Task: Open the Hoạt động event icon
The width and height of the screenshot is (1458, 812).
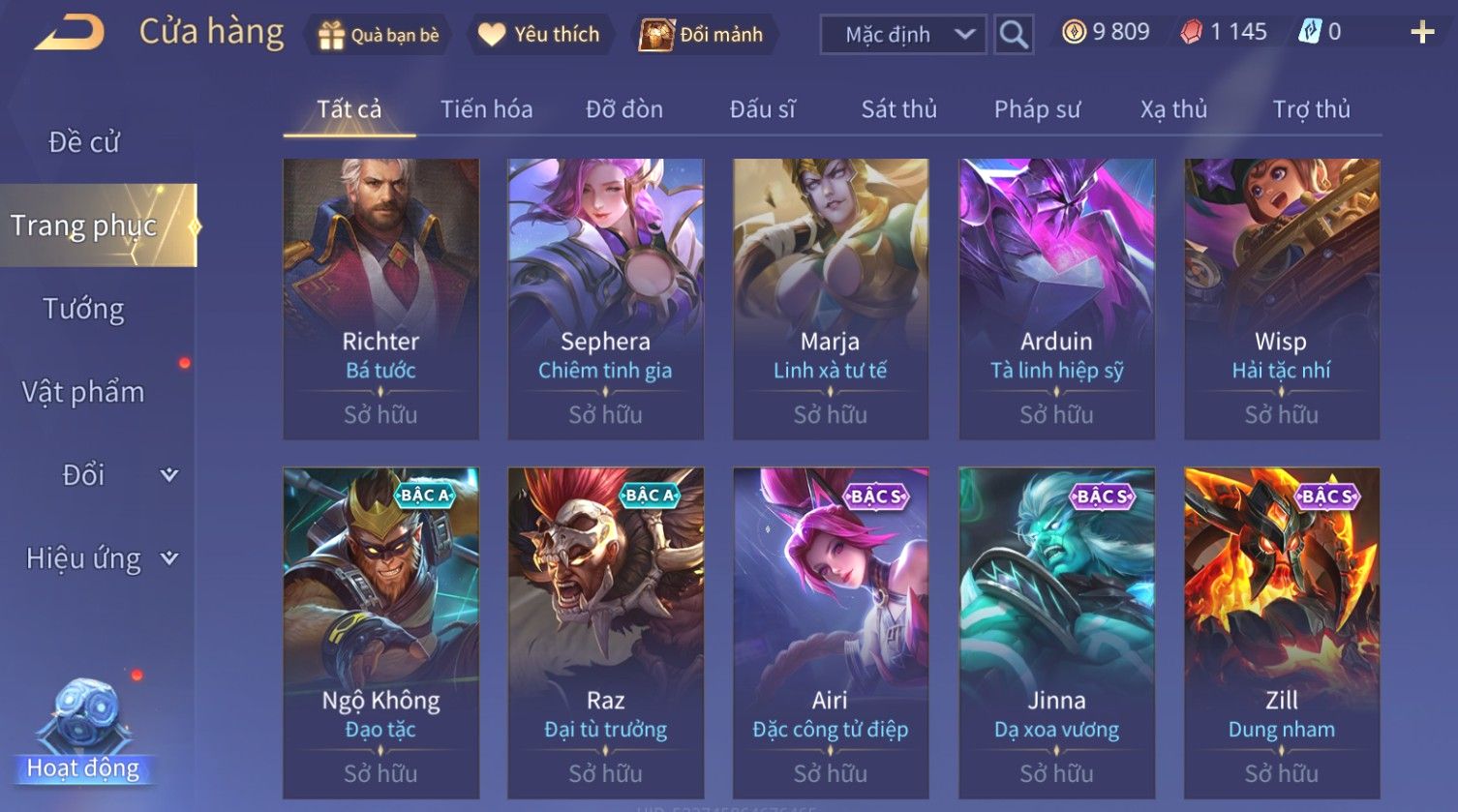Action: 83,733
